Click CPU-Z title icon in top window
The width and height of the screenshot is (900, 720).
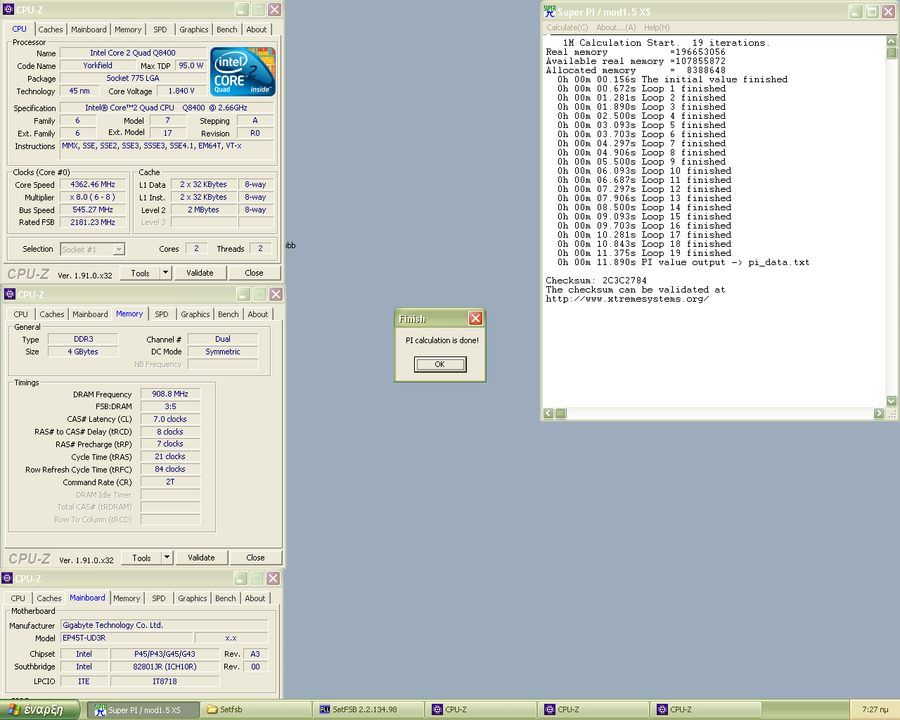[9, 9]
